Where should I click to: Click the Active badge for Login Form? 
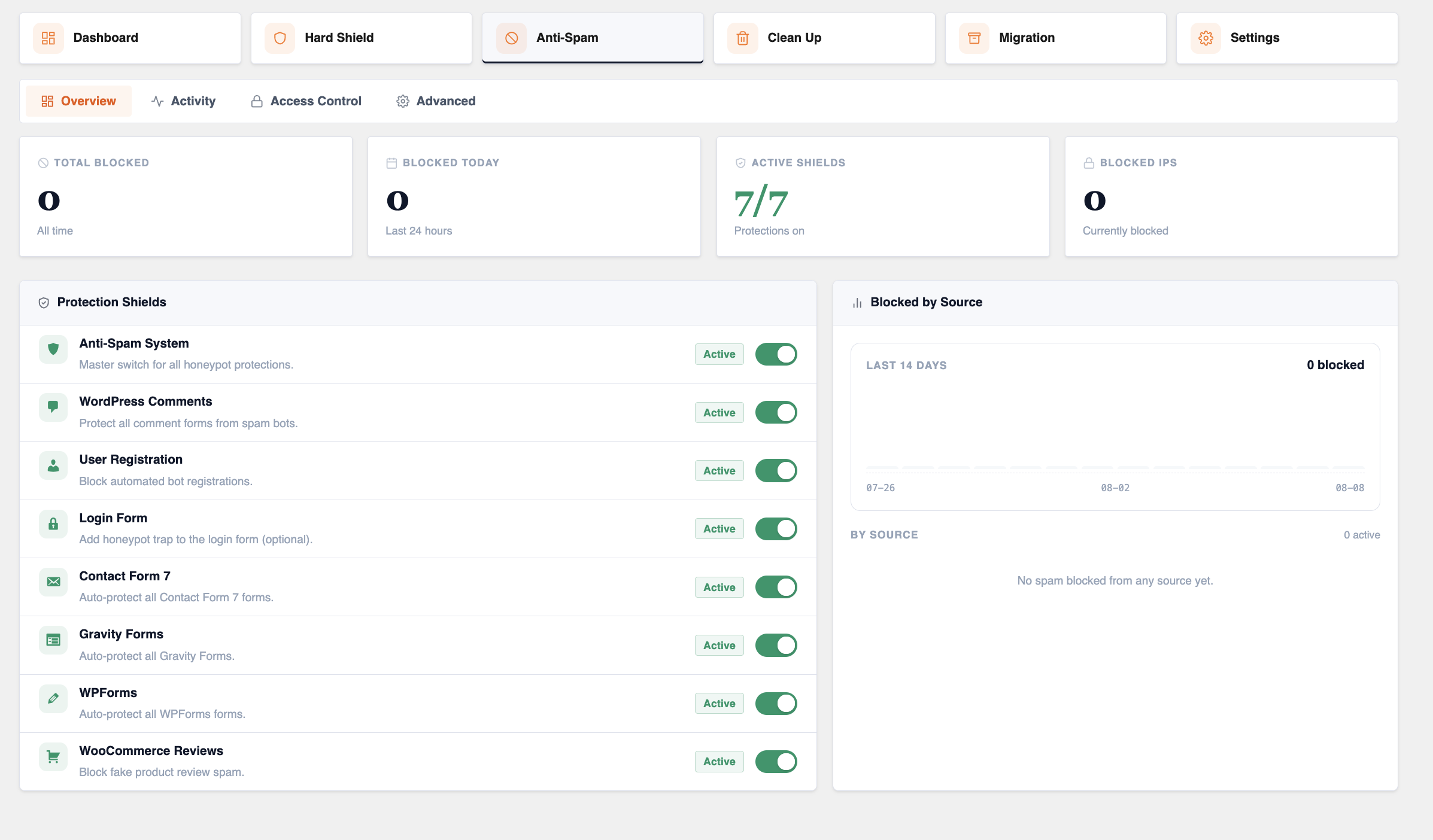pos(719,529)
